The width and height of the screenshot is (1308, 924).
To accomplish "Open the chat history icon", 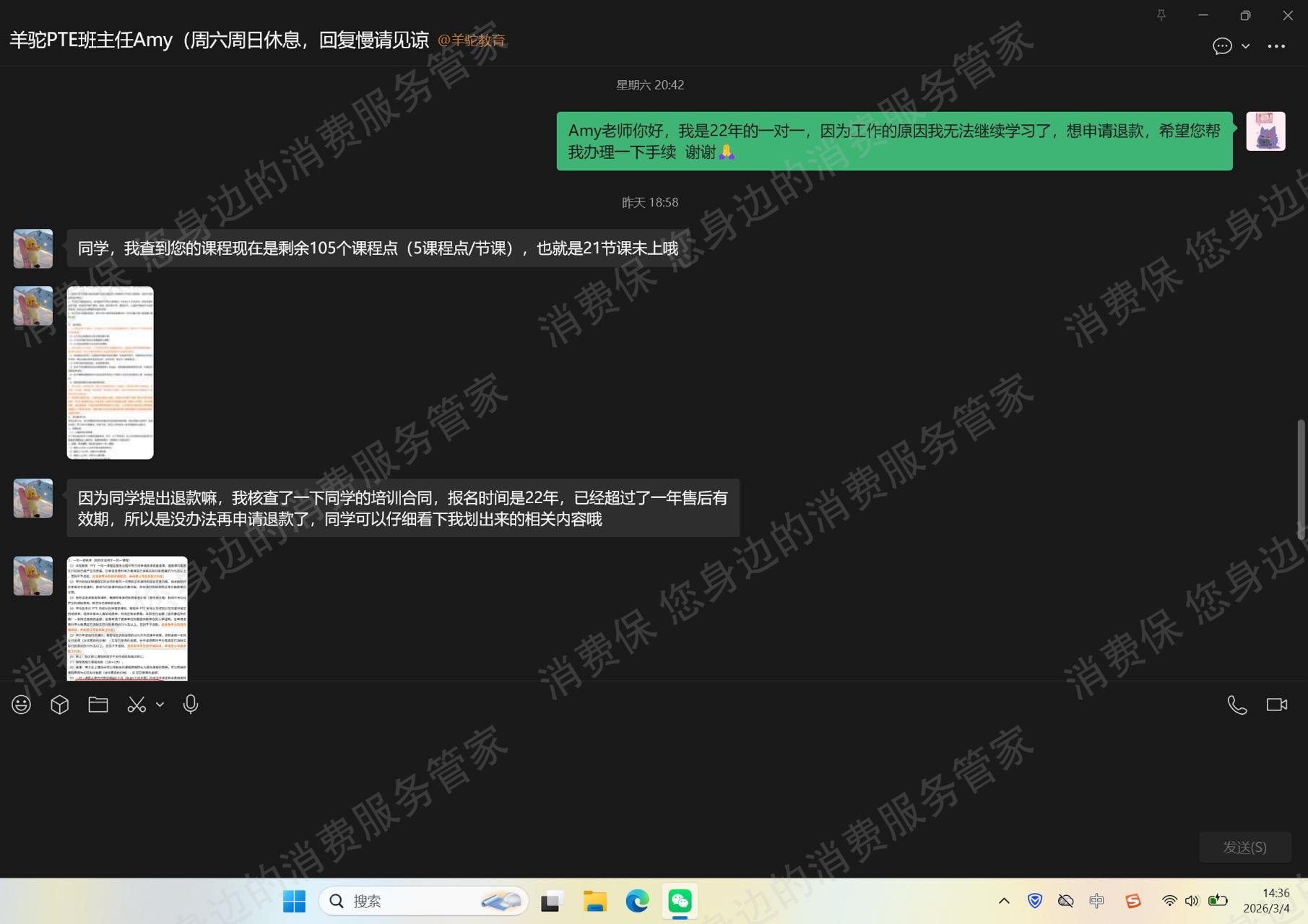I will click(1221, 46).
